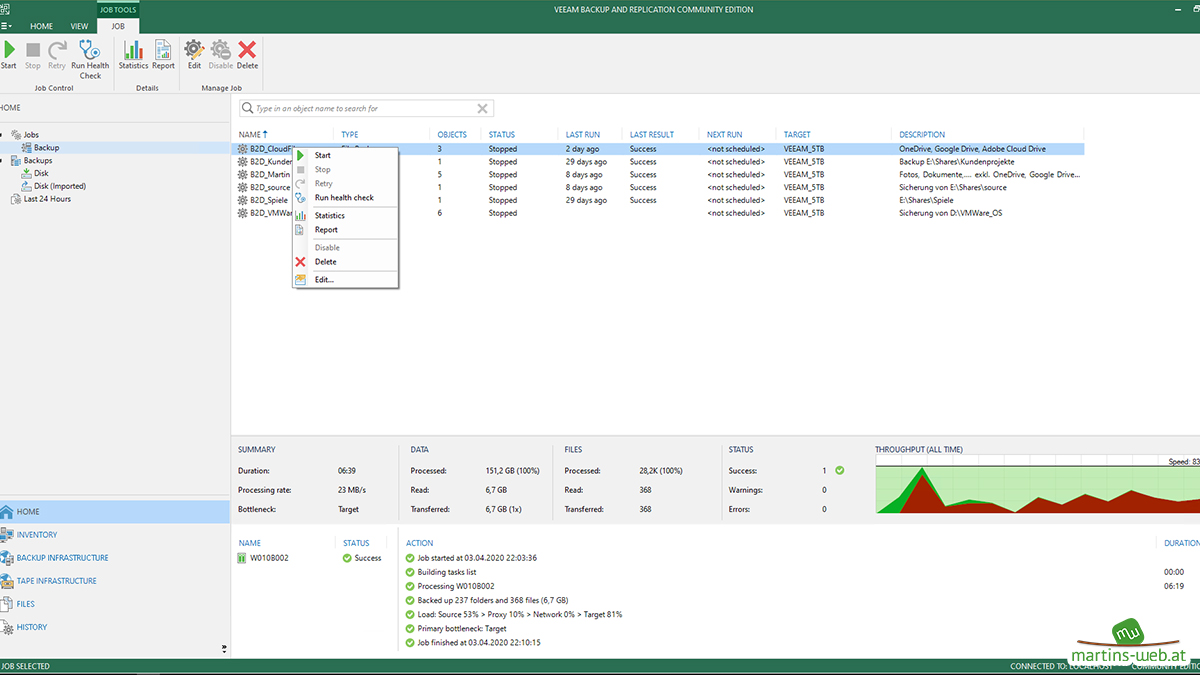Click the gear icon beside B2D_Kunden job

coord(243,162)
